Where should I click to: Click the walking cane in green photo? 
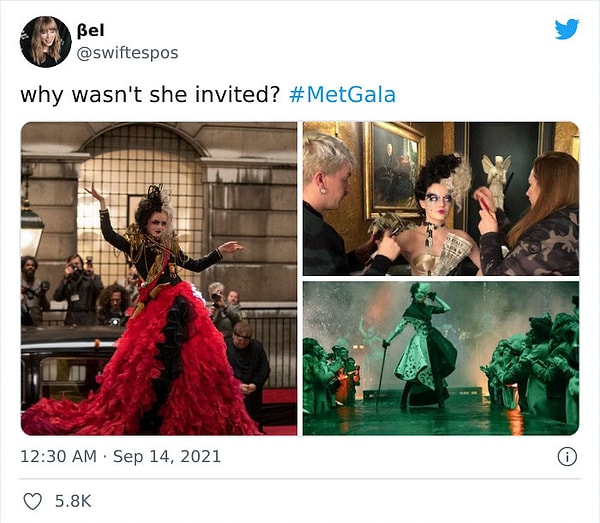382,373
